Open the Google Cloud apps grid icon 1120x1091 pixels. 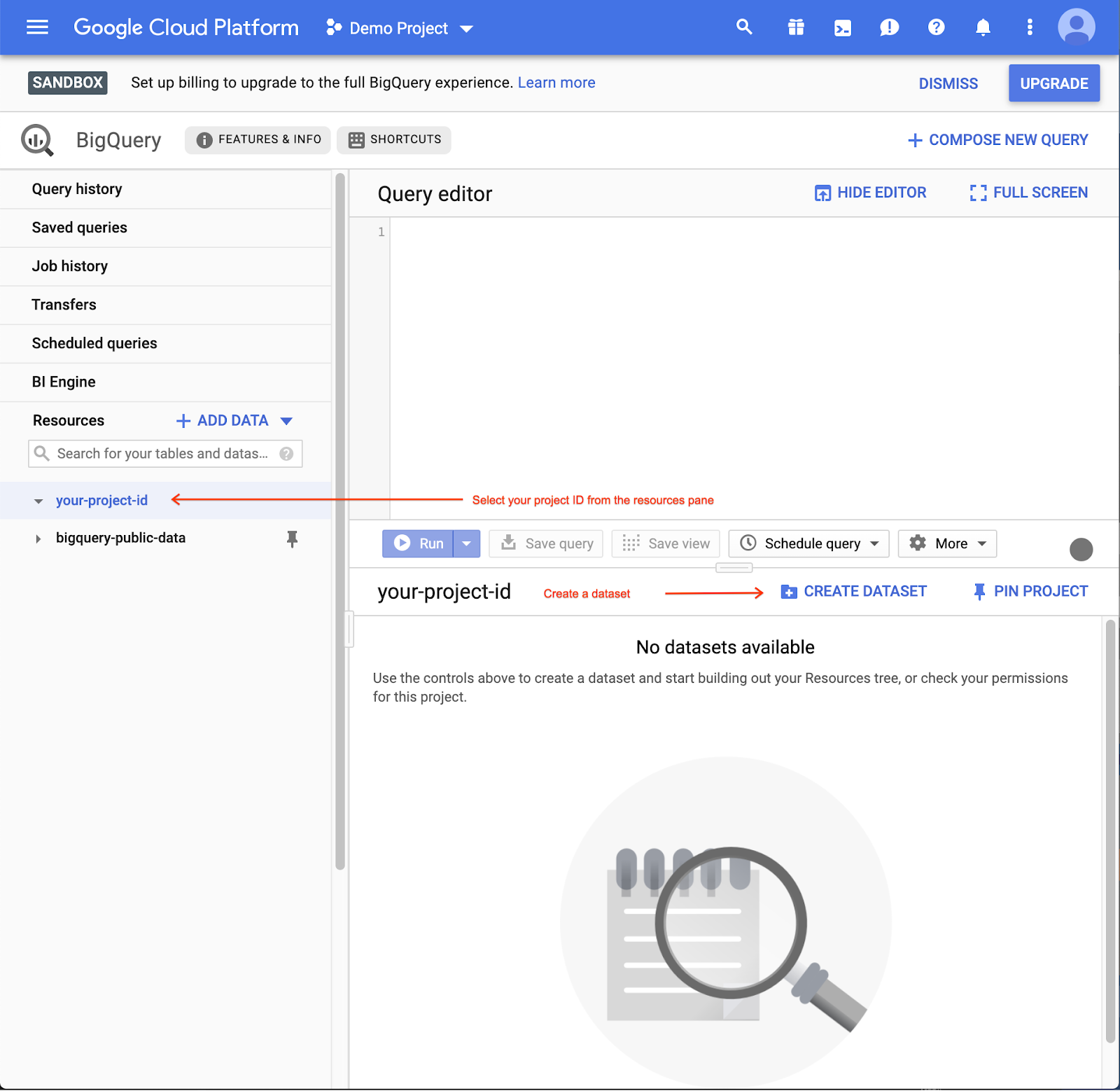(x=796, y=27)
